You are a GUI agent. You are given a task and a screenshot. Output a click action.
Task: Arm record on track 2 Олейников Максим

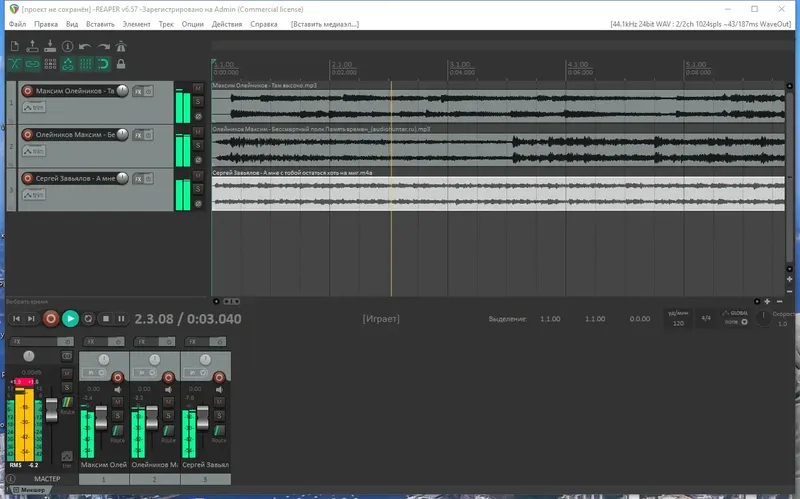pyautogui.click(x=28, y=135)
